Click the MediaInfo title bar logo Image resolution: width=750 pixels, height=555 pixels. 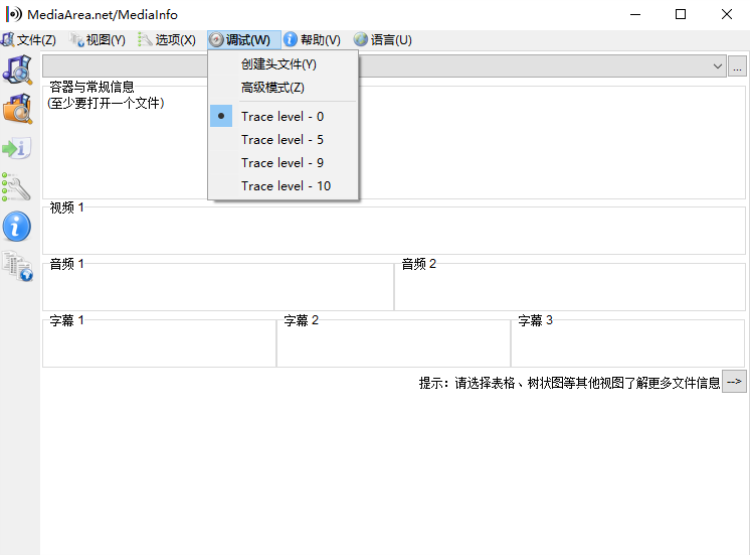[13, 14]
